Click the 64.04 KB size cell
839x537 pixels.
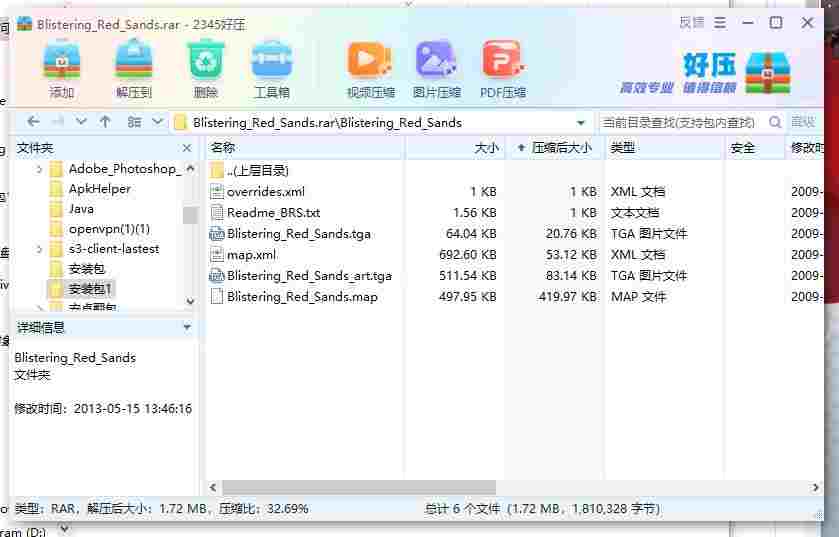click(x=471, y=234)
